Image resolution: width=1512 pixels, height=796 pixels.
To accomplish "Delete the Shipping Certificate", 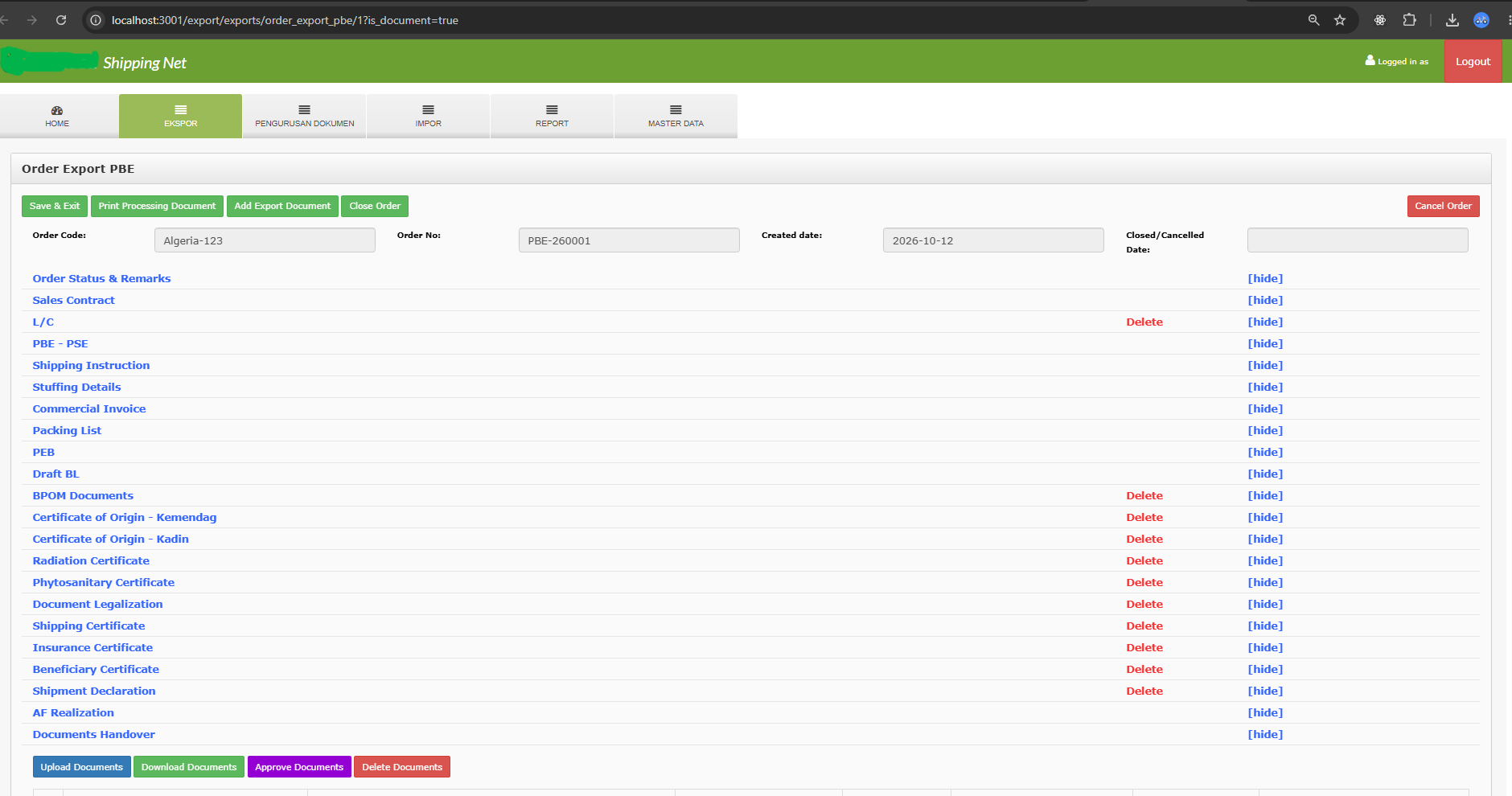I will pos(1144,626).
